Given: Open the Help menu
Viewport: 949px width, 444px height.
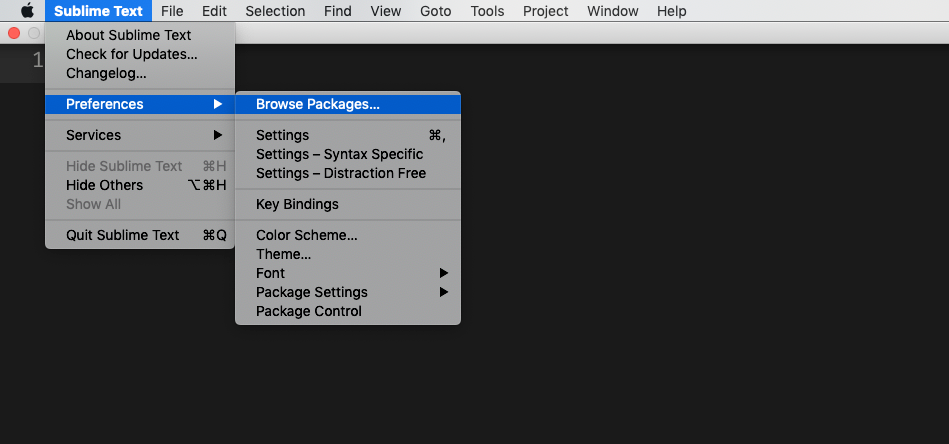Looking at the screenshot, I should coord(671,11).
